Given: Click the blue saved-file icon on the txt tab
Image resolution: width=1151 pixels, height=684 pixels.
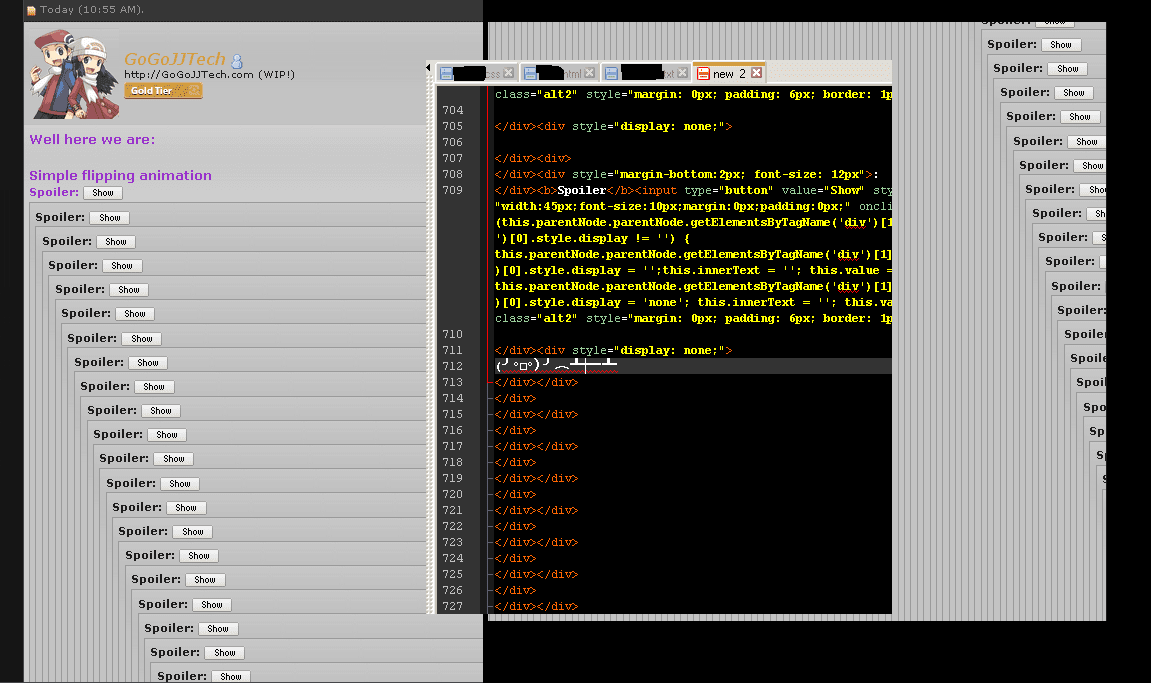Looking at the screenshot, I should pyautogui.click(x=611, y=73).
